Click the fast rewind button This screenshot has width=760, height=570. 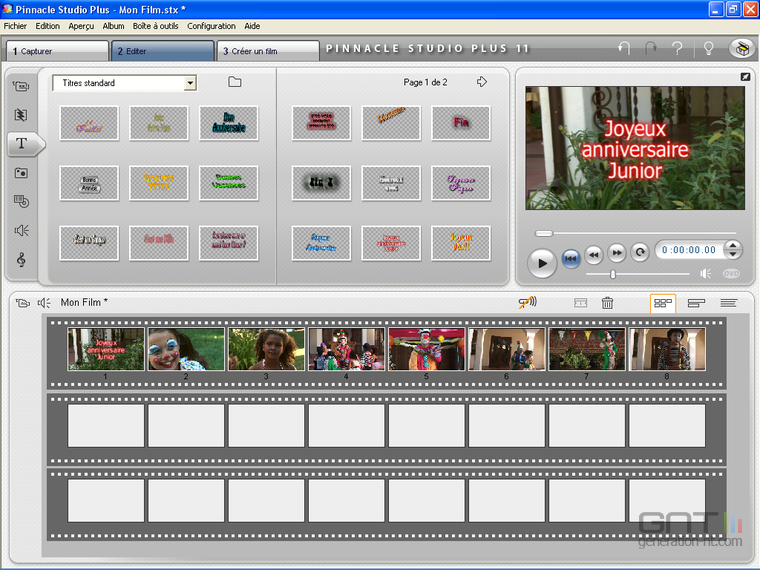(x=594, y=253)
